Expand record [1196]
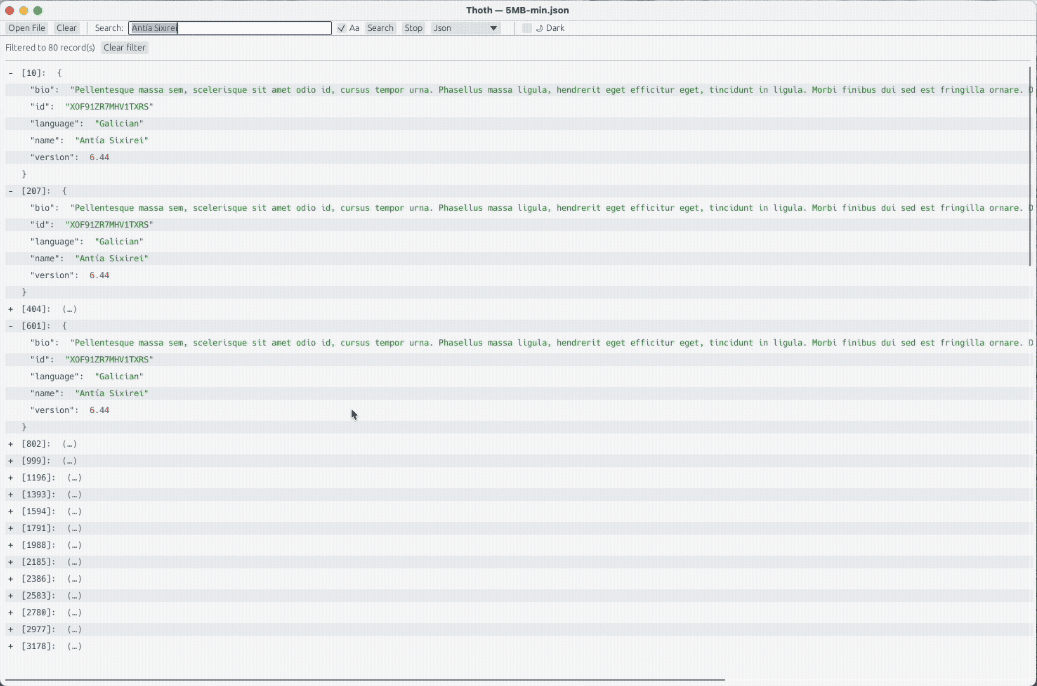 pyautogui.click(x=11, y=478)
